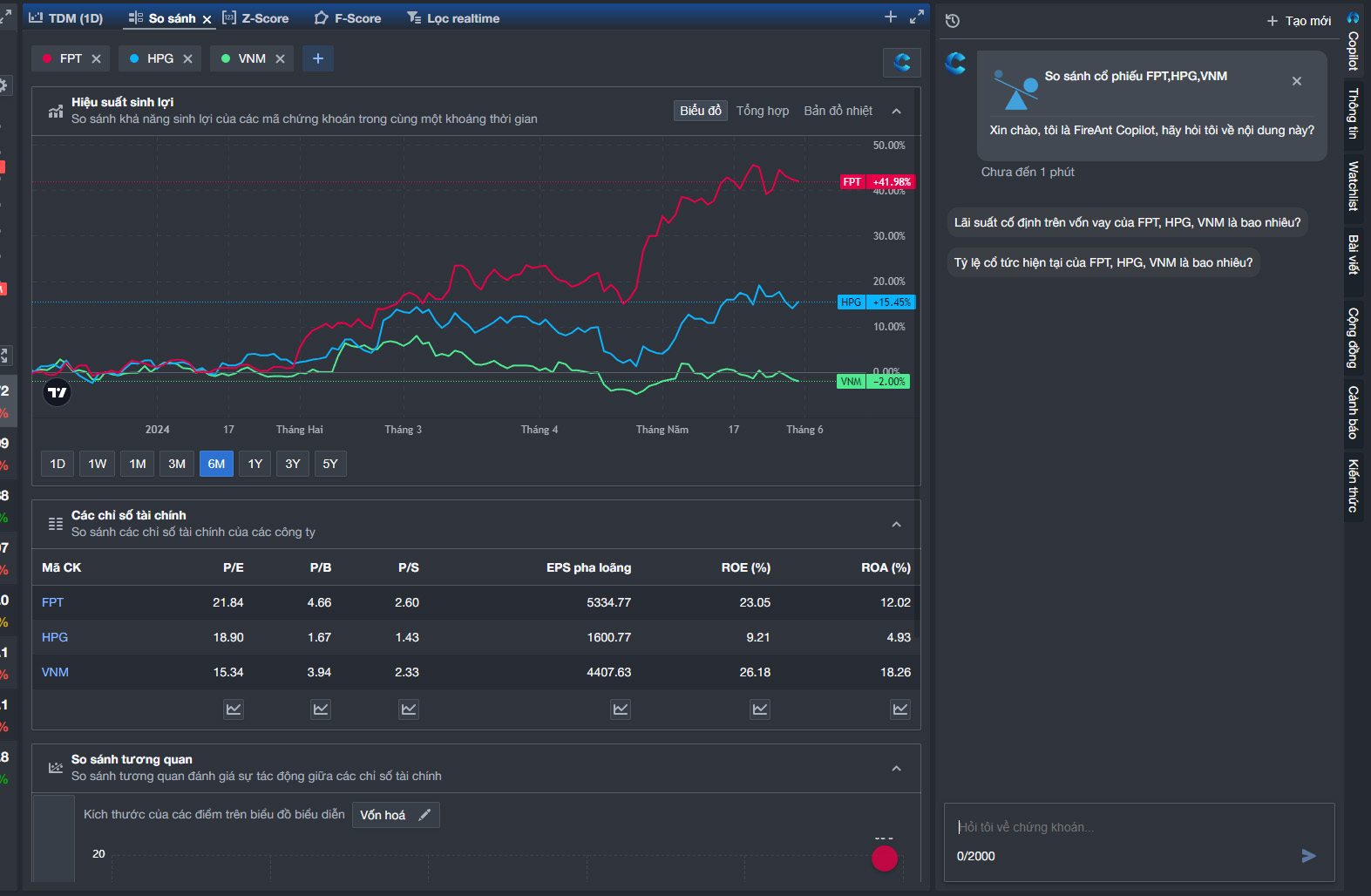Open ROA column chart icon

point(900,709)
